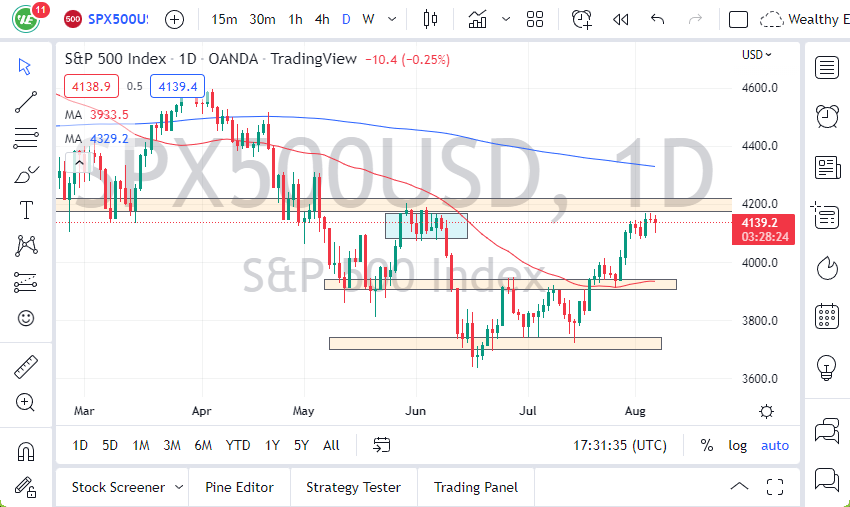This screenshot has height=507, width=850.
Task: Switch to the 4h timeframe
Action: (x=322, y=19)
